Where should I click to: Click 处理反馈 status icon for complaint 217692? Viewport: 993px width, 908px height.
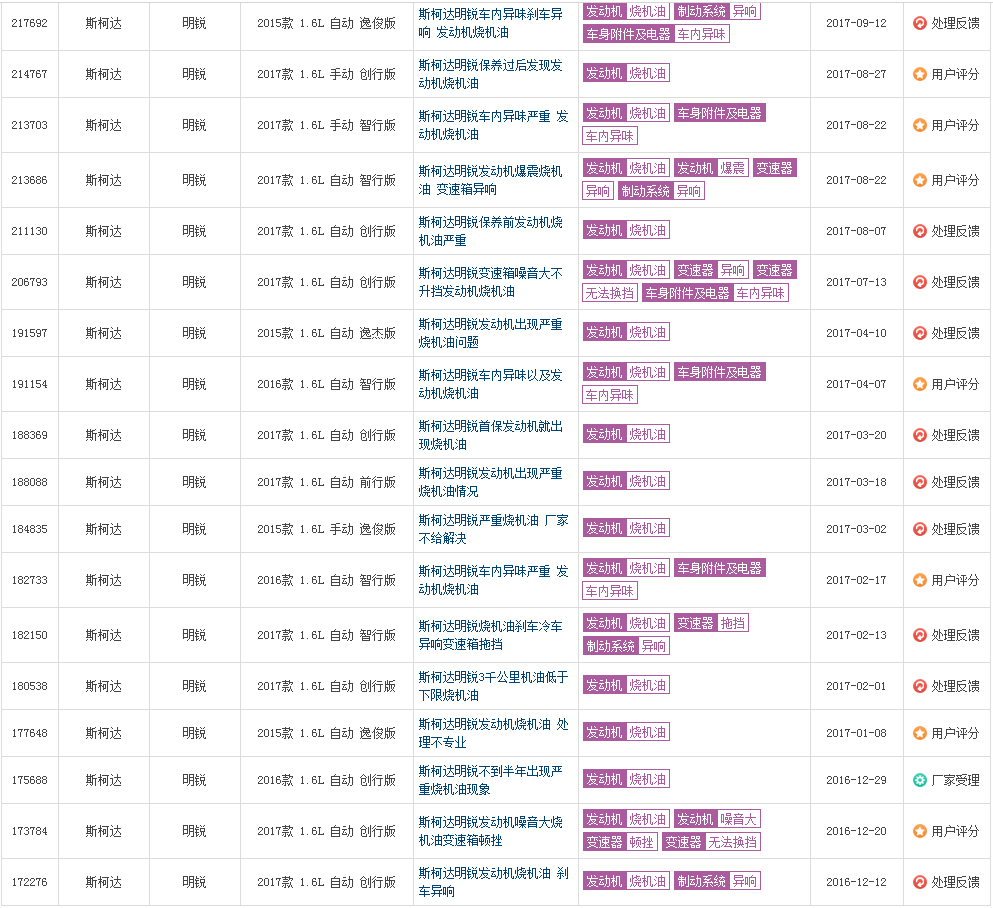tap(920, 23)
